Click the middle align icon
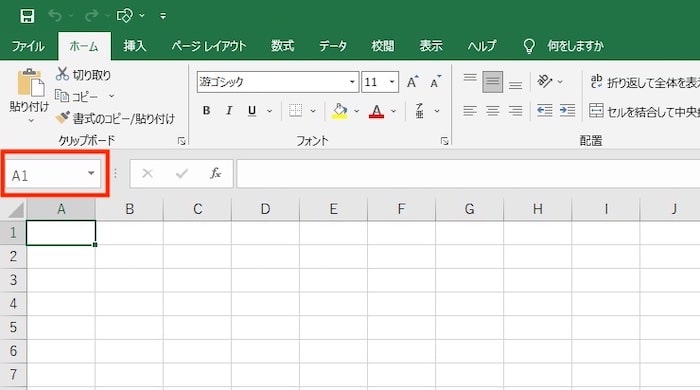 [x=492, y=82]
